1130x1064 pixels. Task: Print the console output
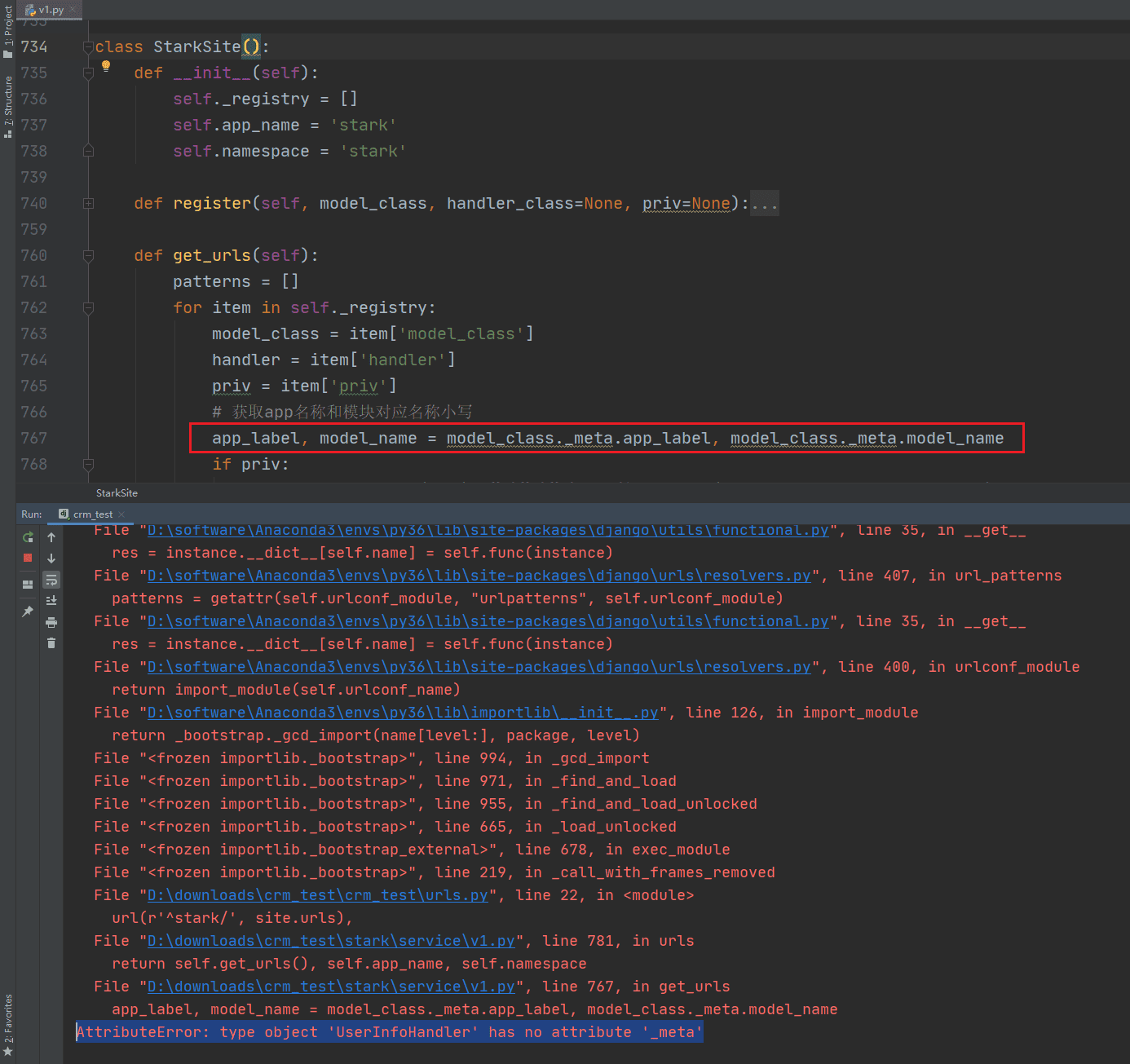coord(51,622)
